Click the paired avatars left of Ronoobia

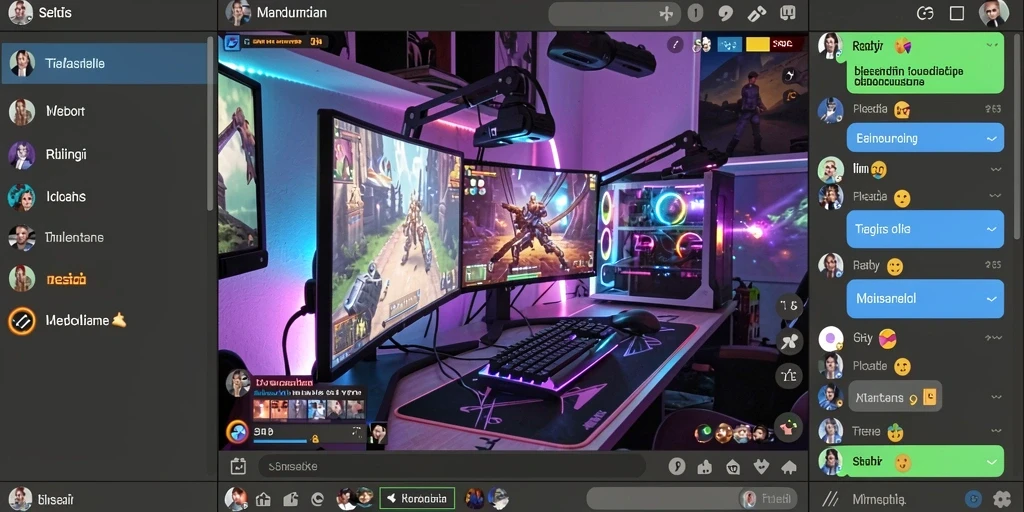(x=355, y=498)
